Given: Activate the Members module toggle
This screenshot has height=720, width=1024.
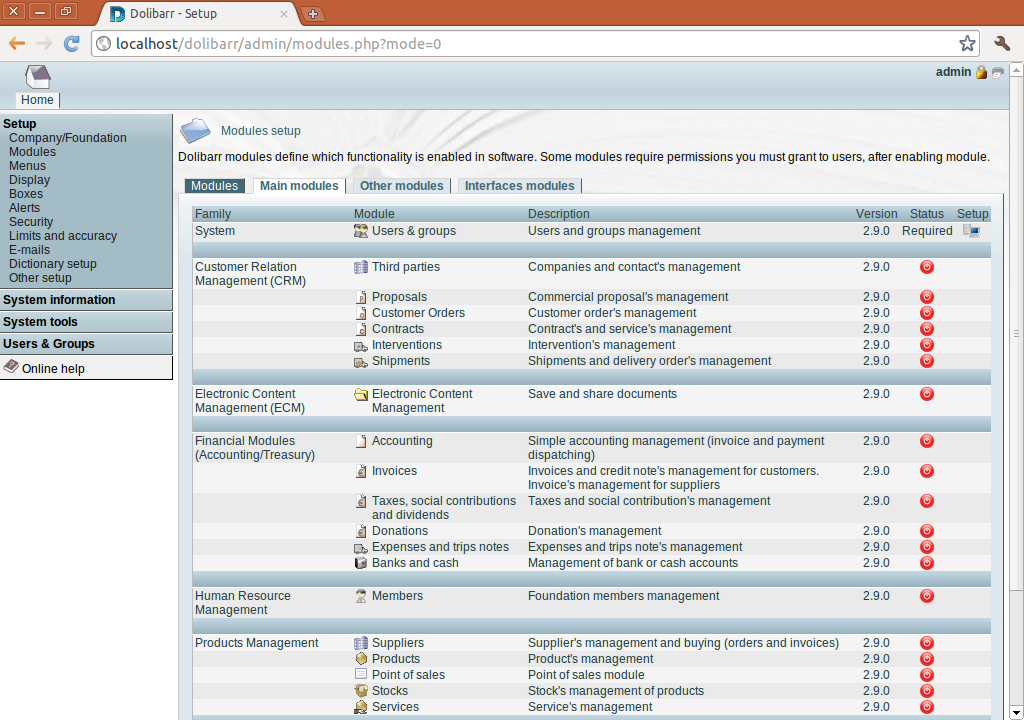Looking at the screenshot, I should (927, 596).
